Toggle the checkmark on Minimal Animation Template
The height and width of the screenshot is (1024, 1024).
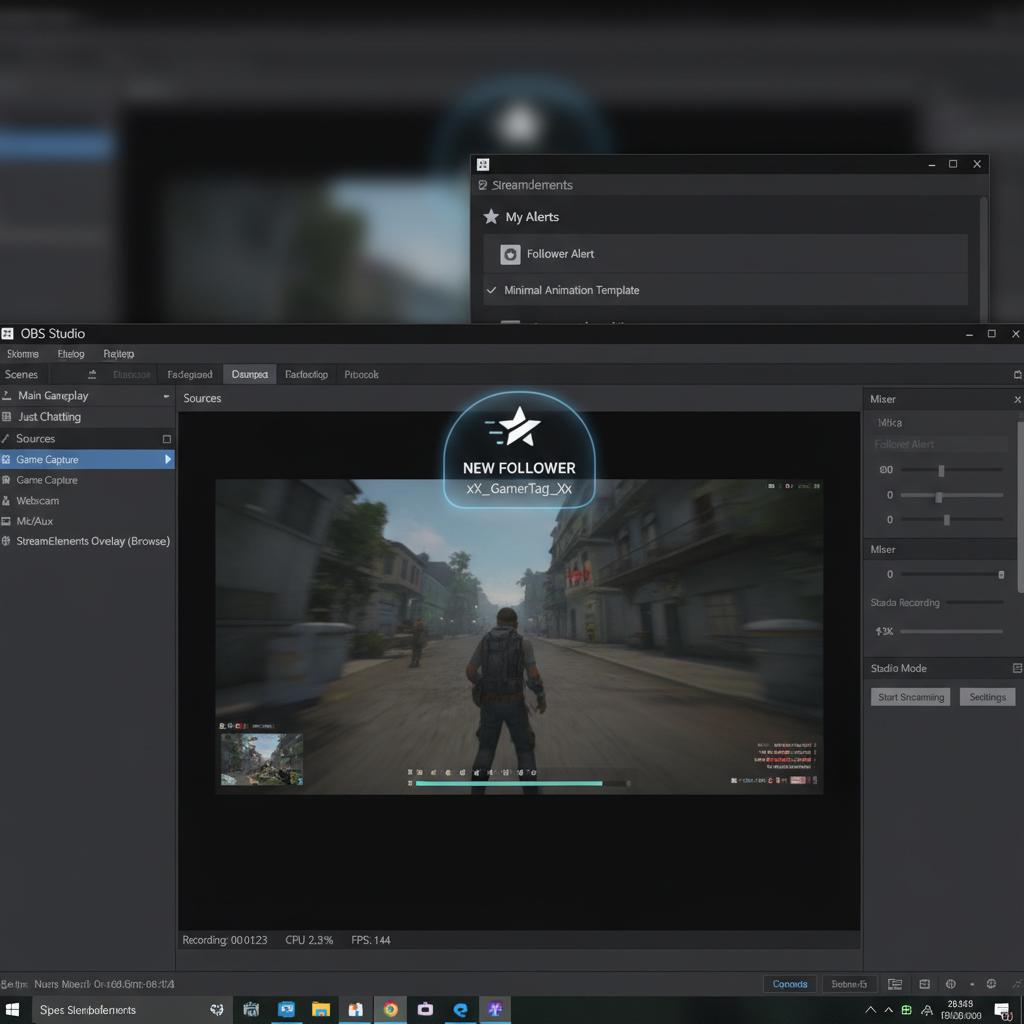point(491,290)
